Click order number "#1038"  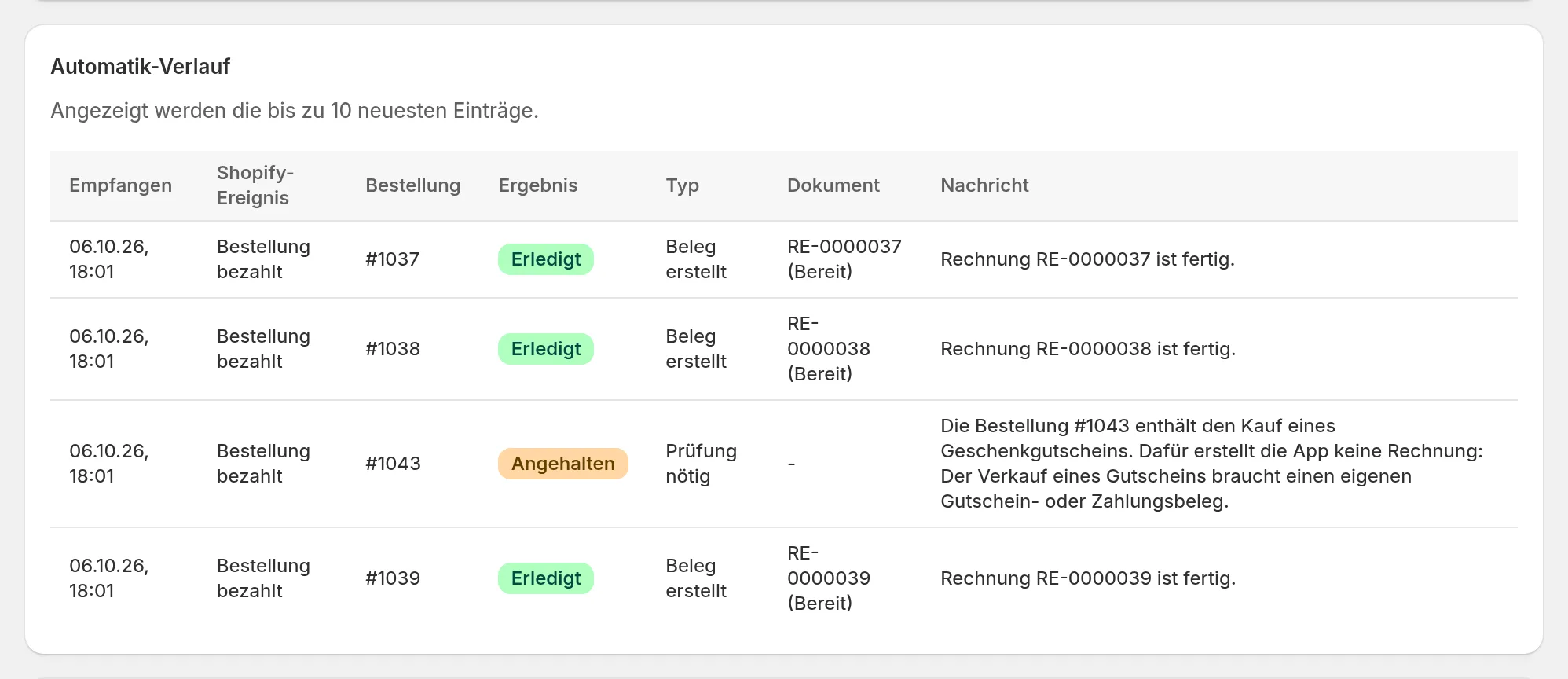pos(393,349)
